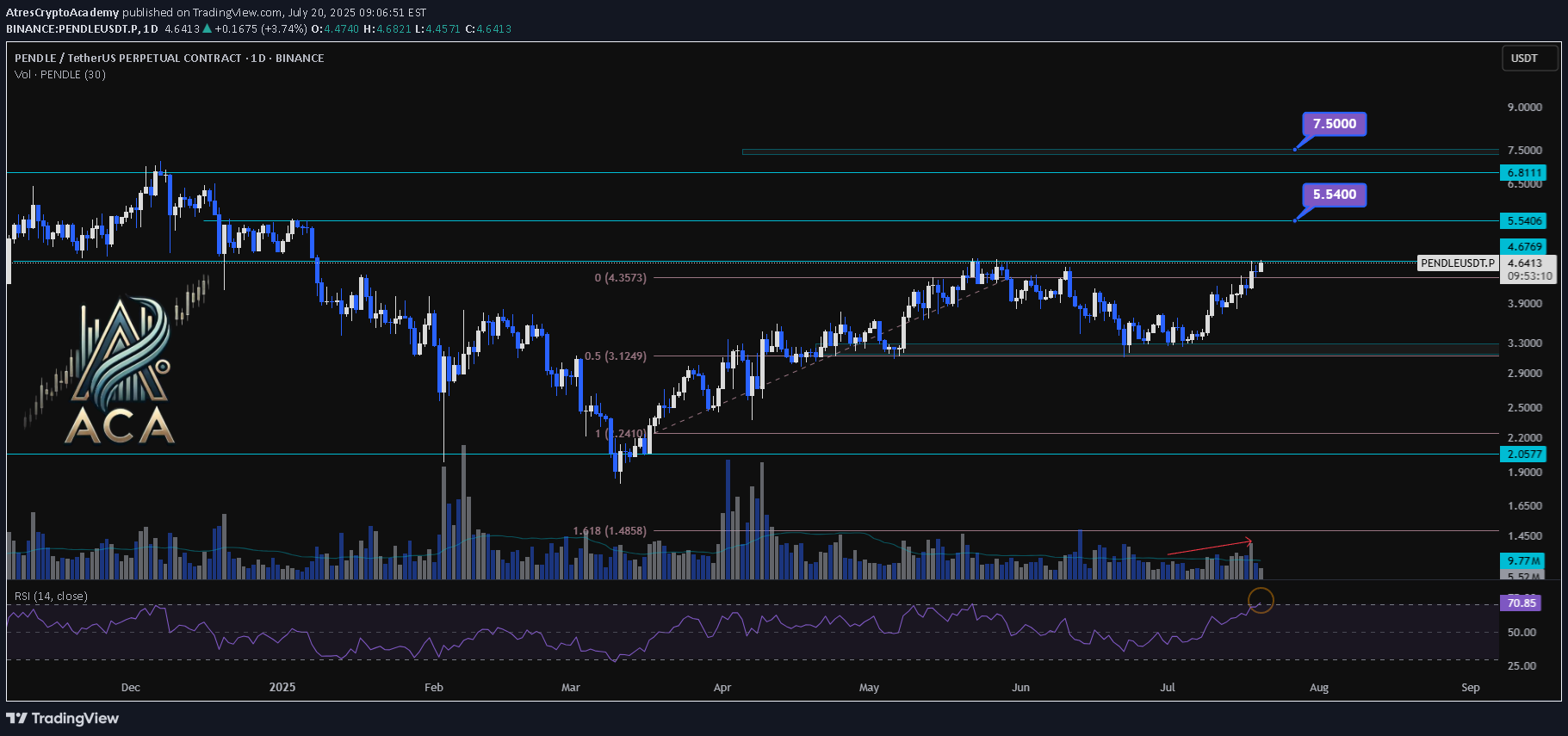Click the Fib level label 0.5 (3.1249)
The image size is (1568, 736).
point(615,356)
